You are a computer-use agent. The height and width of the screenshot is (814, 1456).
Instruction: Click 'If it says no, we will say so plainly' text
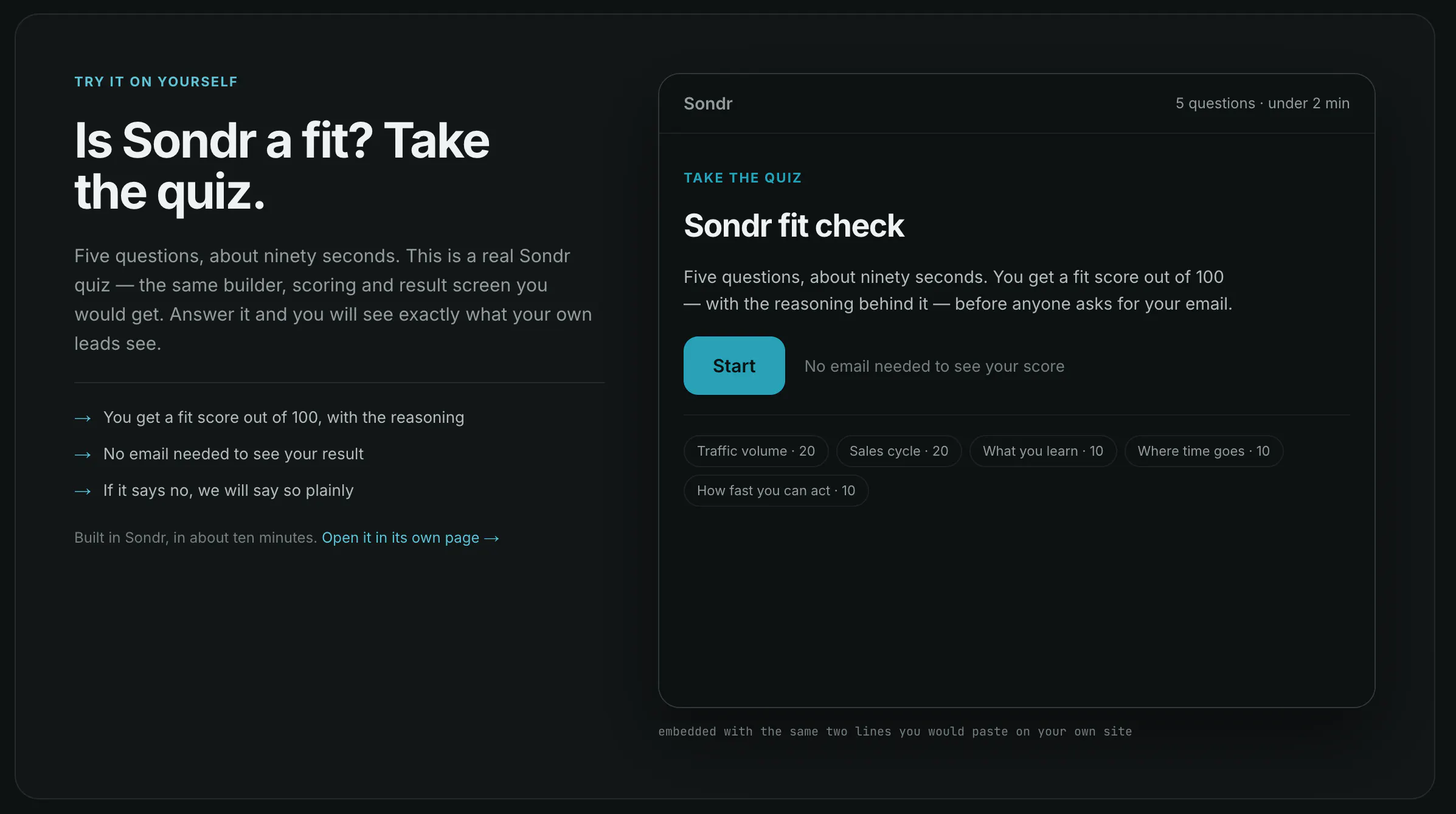tap(228, 490)
